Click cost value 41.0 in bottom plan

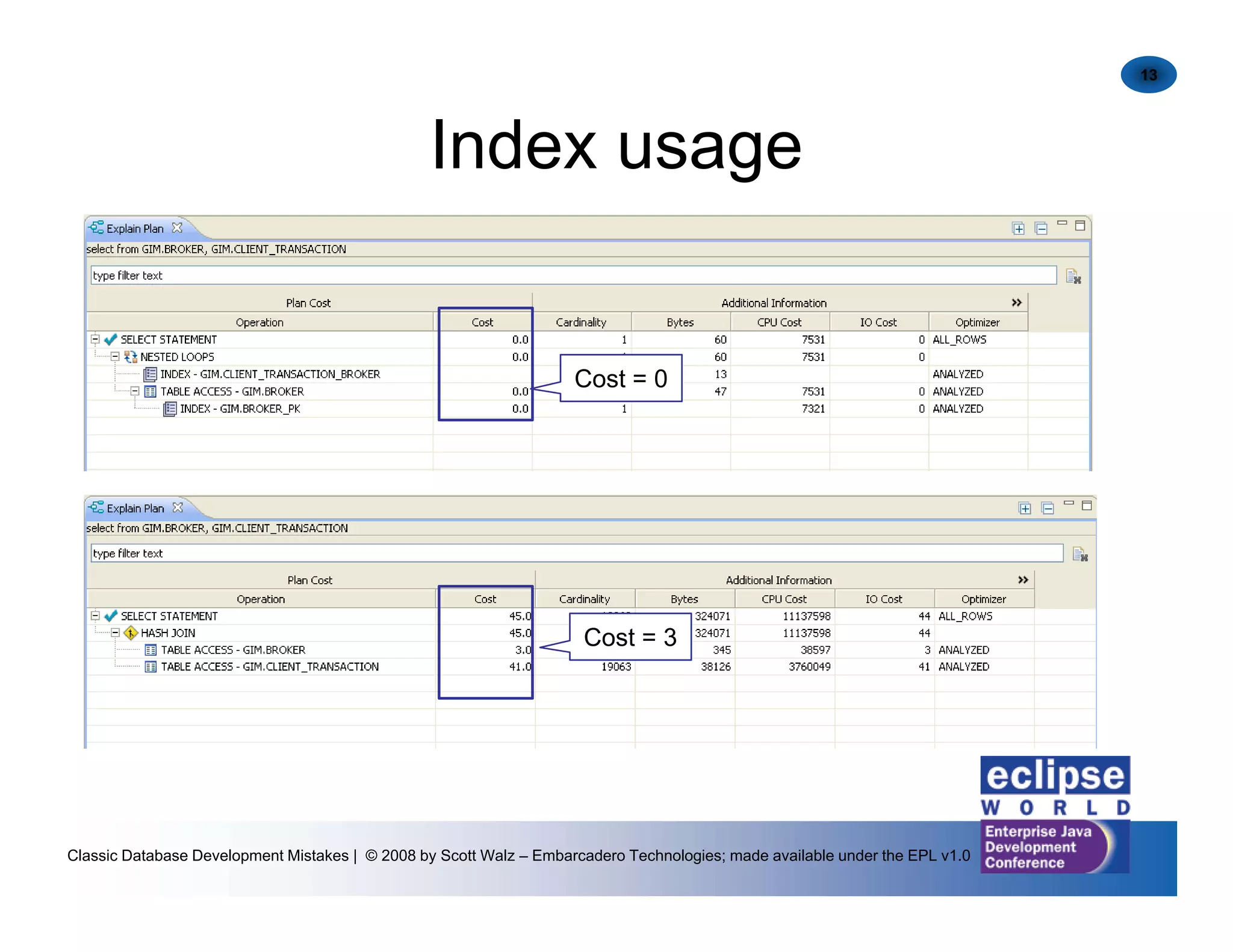pyautogui.click(x=520, y=667)
